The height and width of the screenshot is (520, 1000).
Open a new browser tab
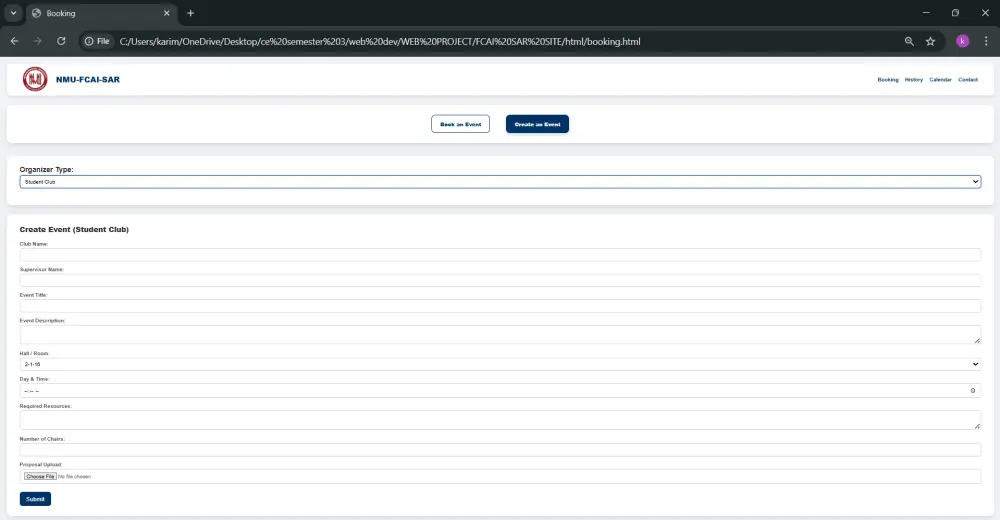click(x=190, y=13)
